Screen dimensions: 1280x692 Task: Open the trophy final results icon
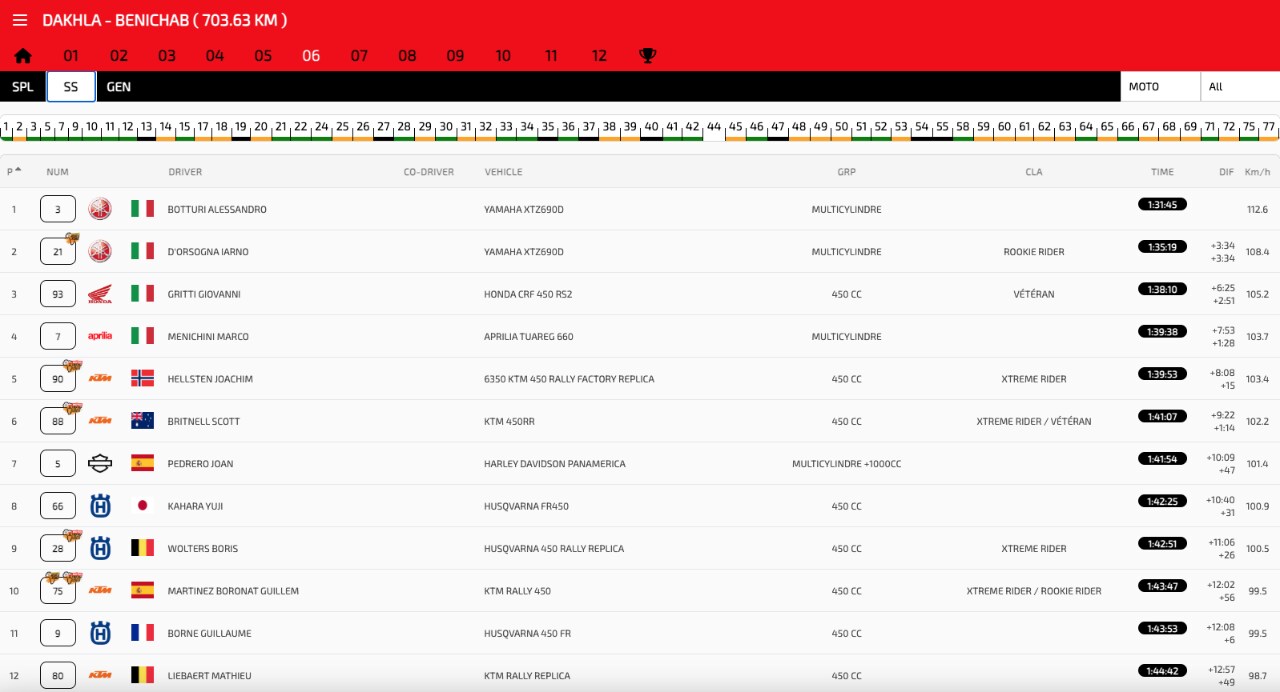click(648, 56)
